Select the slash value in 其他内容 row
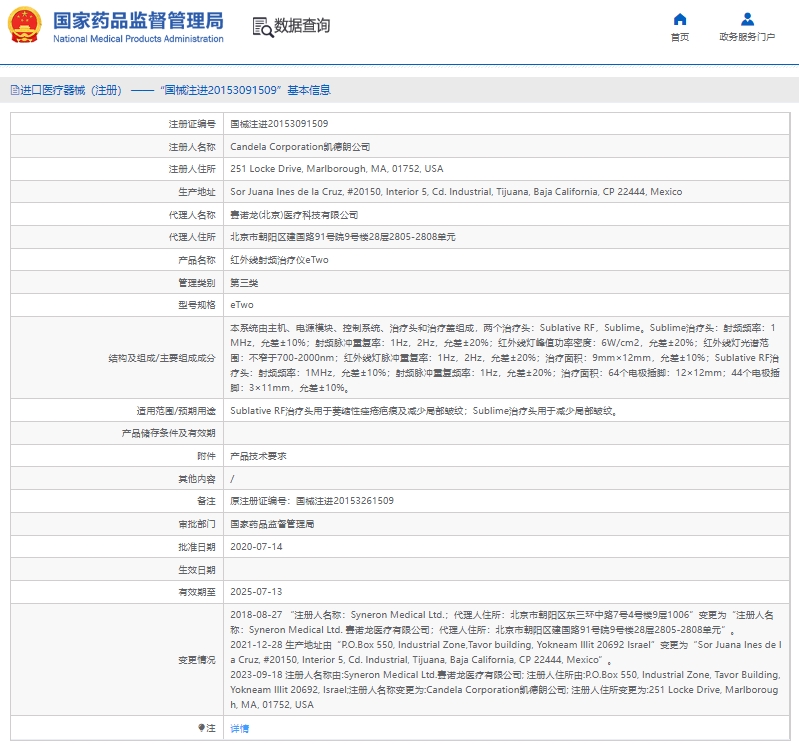Viewport: 799px width, 747px height. pos(232,479)
